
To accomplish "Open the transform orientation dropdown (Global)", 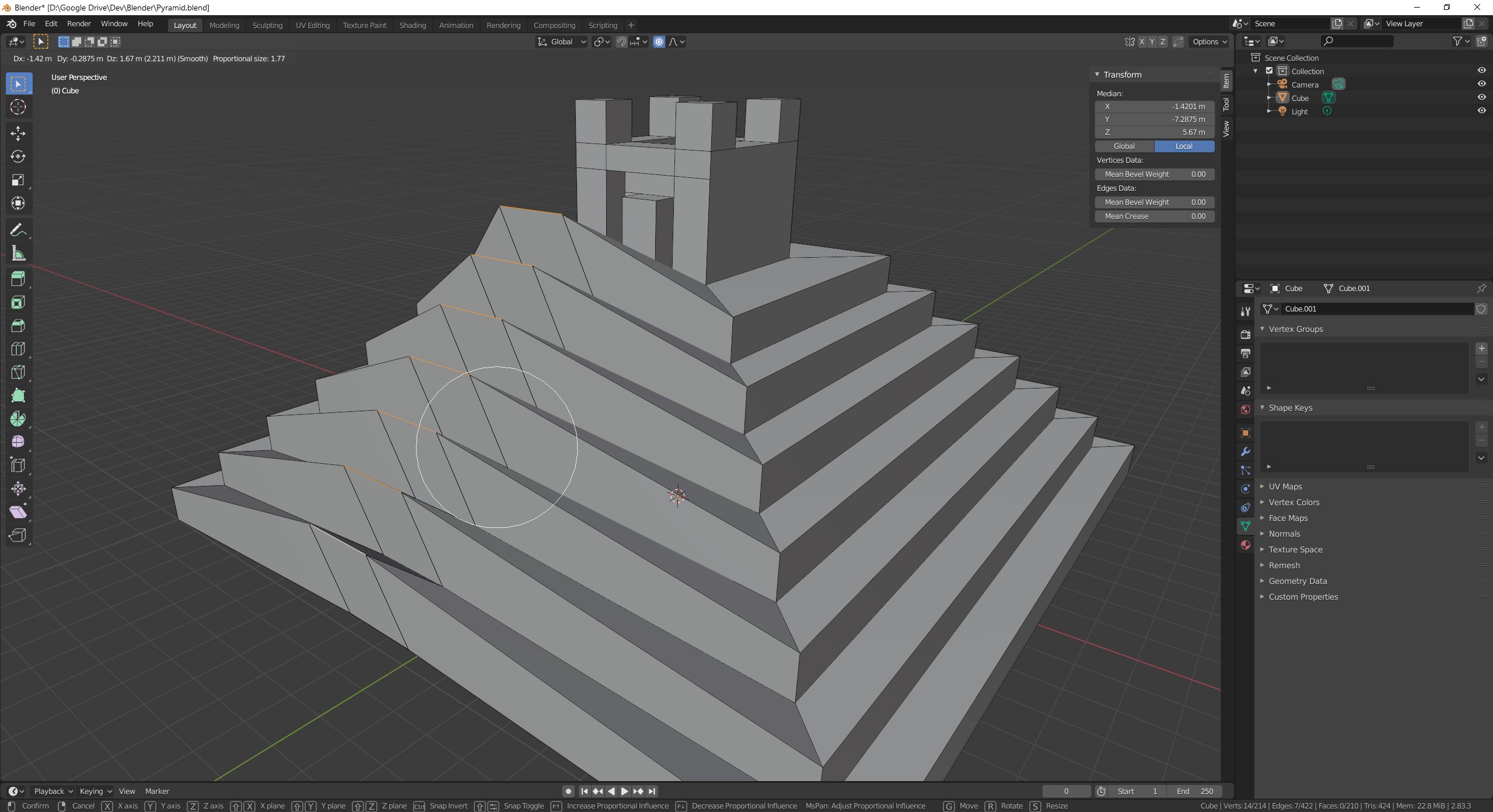I will click(x=562, y=41).
